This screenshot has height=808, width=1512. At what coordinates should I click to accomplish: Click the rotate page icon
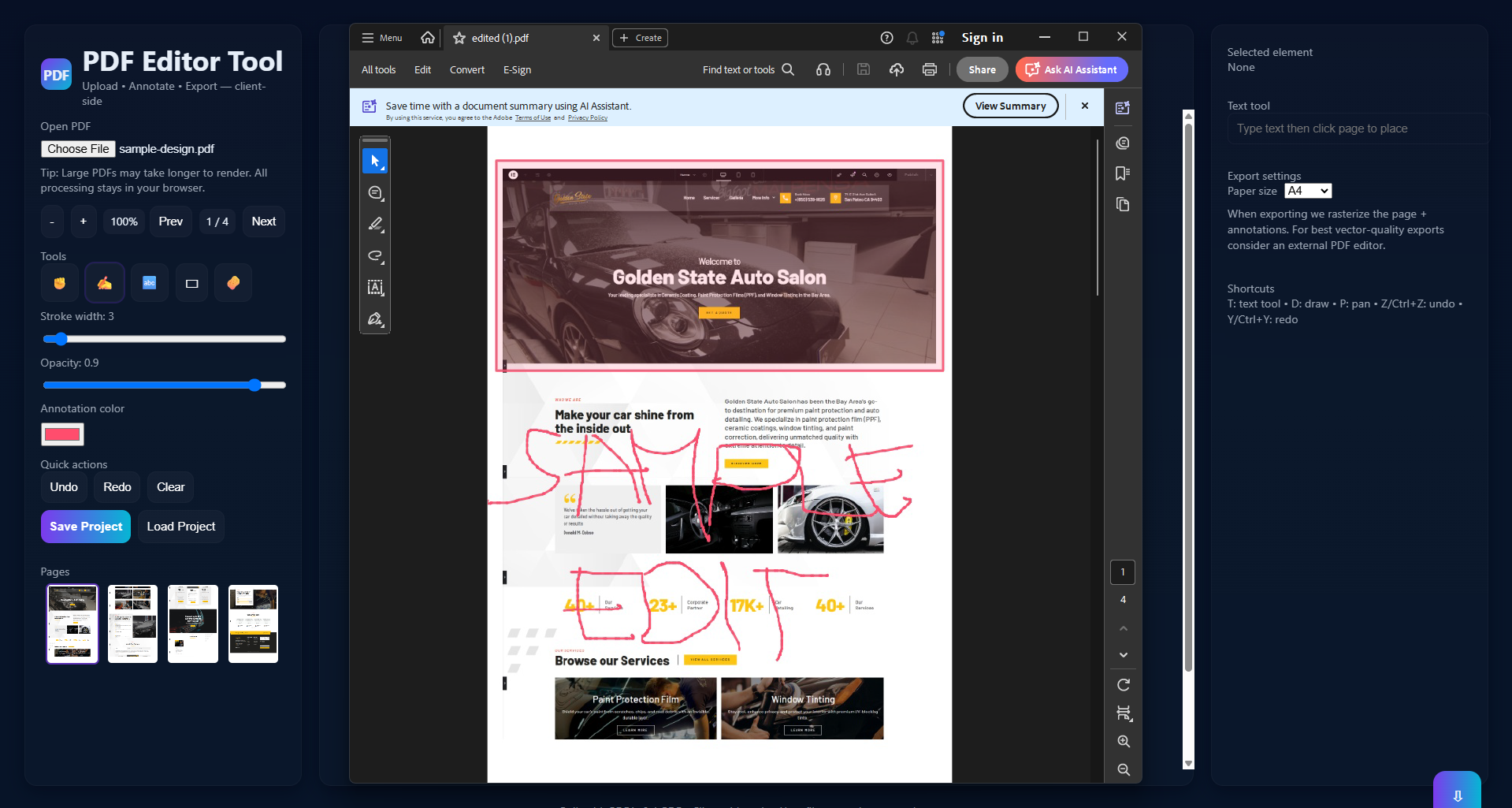coord(1124,684)
